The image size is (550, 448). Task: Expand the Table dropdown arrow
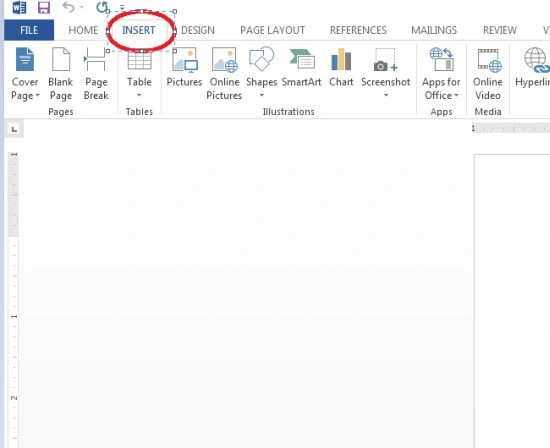point(139,95)
